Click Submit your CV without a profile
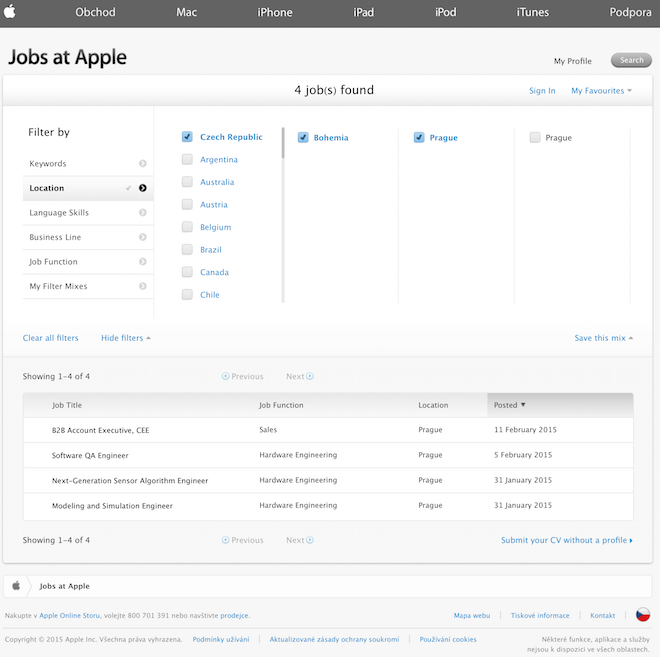The width and height of the screenshot is (660, 657). coord(567,540)
